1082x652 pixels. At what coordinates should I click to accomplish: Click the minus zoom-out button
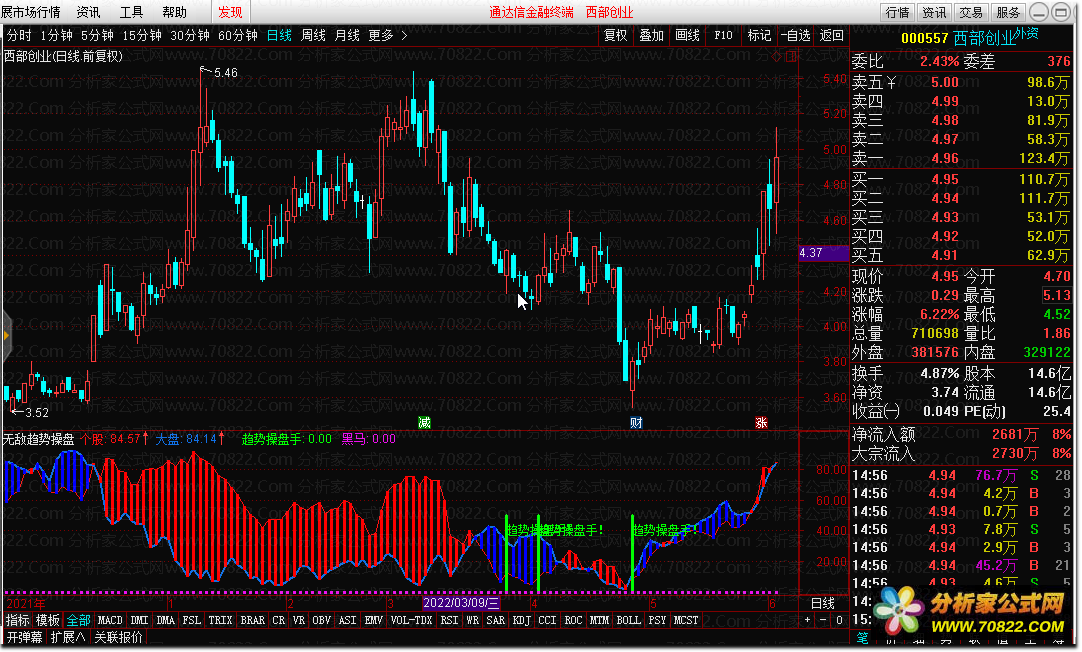(x=823, y=620)
